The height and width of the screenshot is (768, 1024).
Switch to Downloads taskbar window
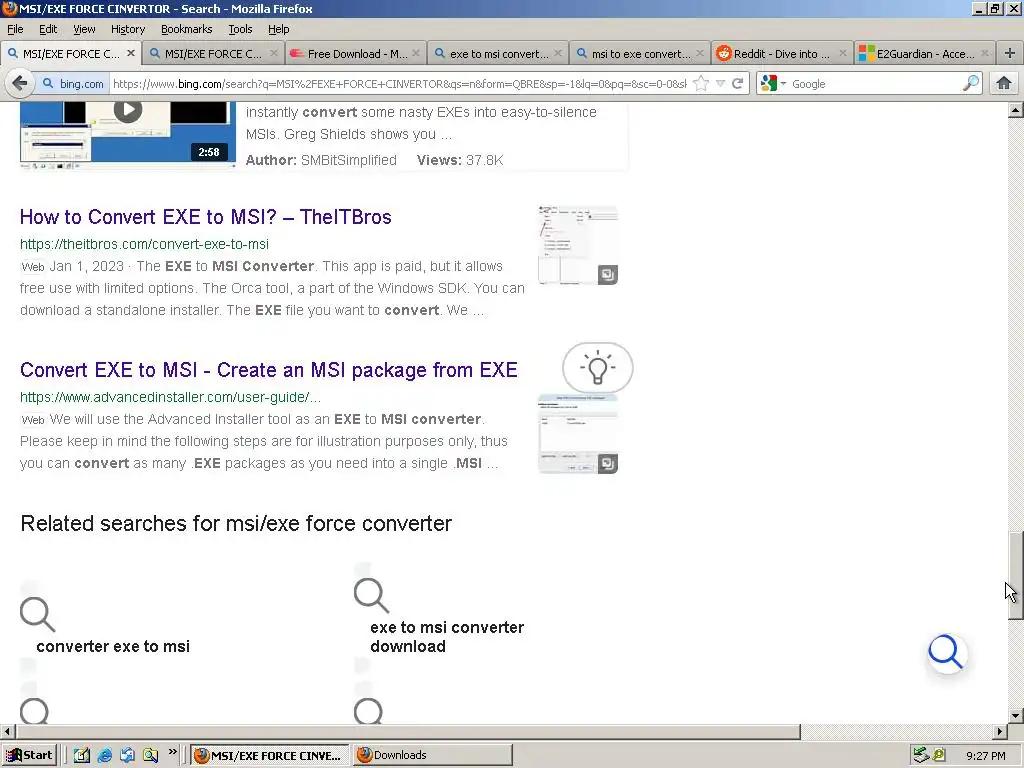tap(432, 755)
